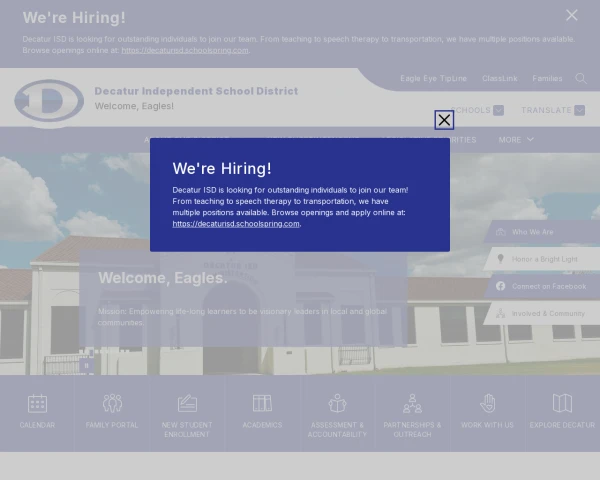The image size is (600, 480).
Task: Open Partnerships & Outreach icon
Action: [412, 403]
